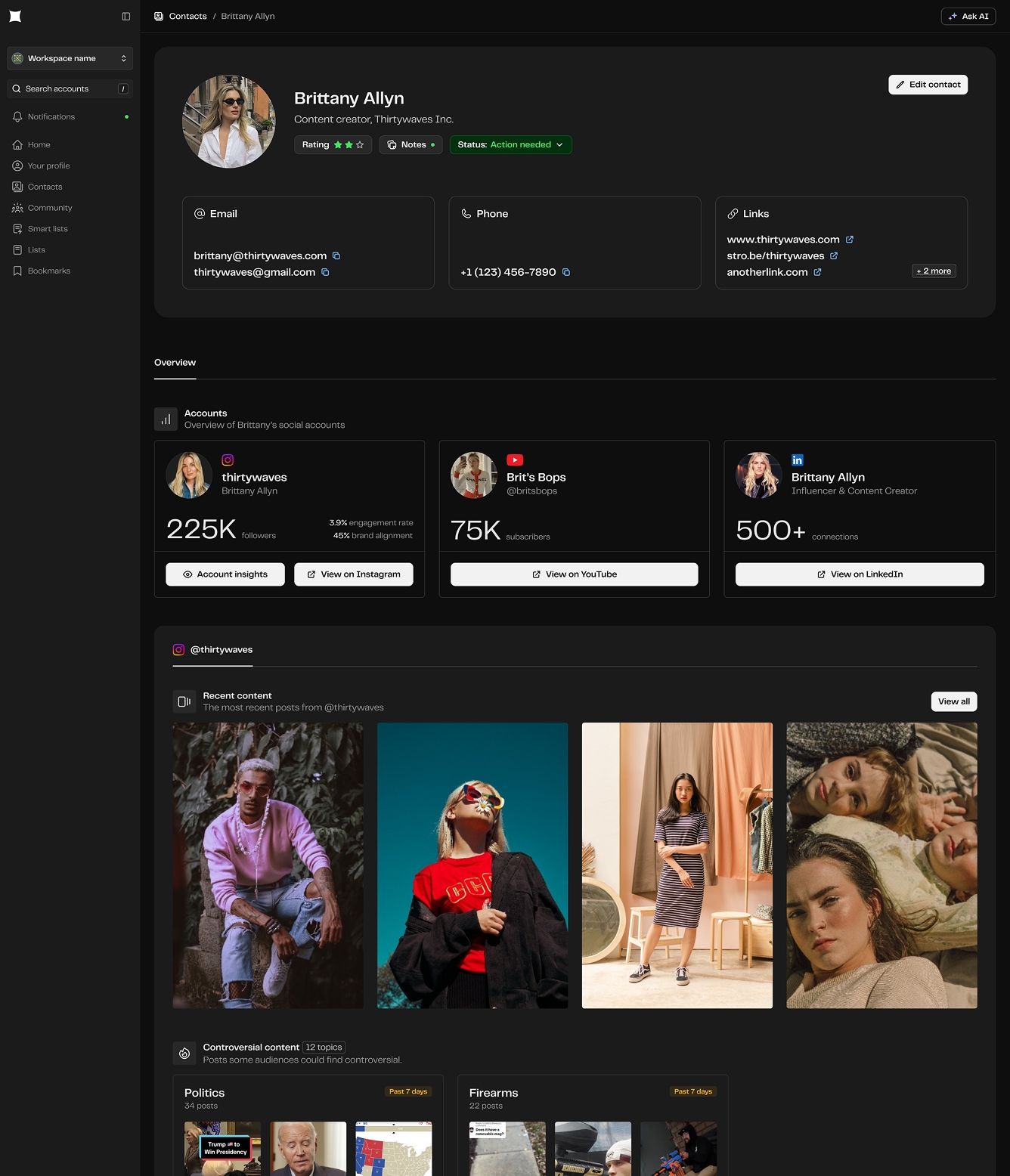Open Notifications from bell icon

pyautogui.click(x=18, y=117)
